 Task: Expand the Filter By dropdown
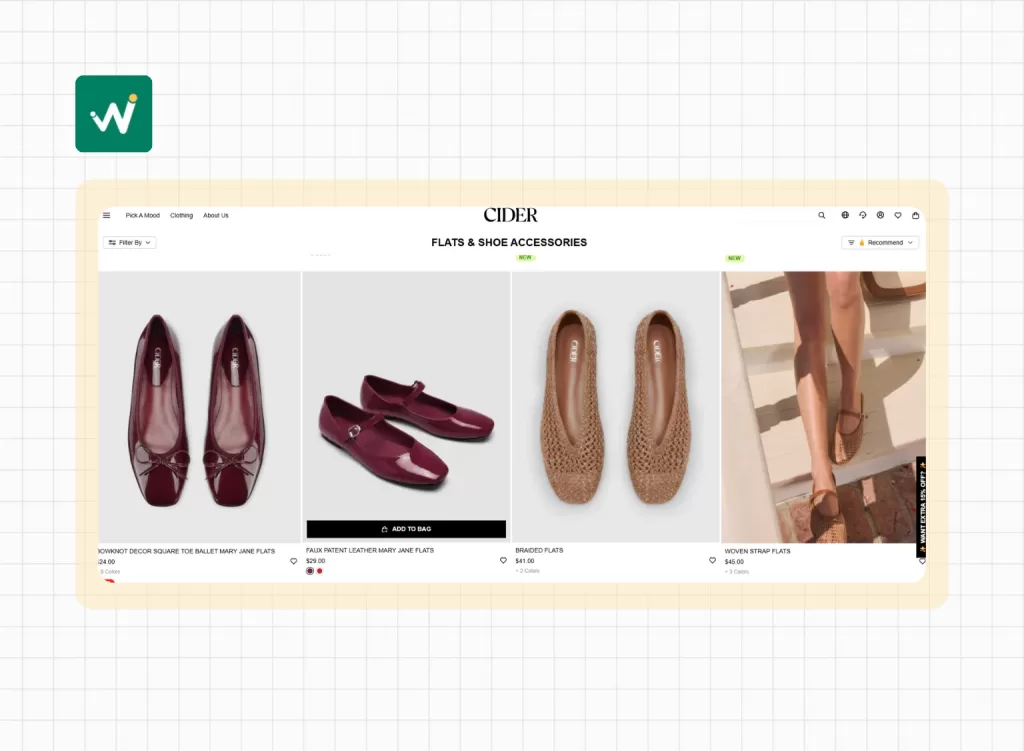(130, 243)
